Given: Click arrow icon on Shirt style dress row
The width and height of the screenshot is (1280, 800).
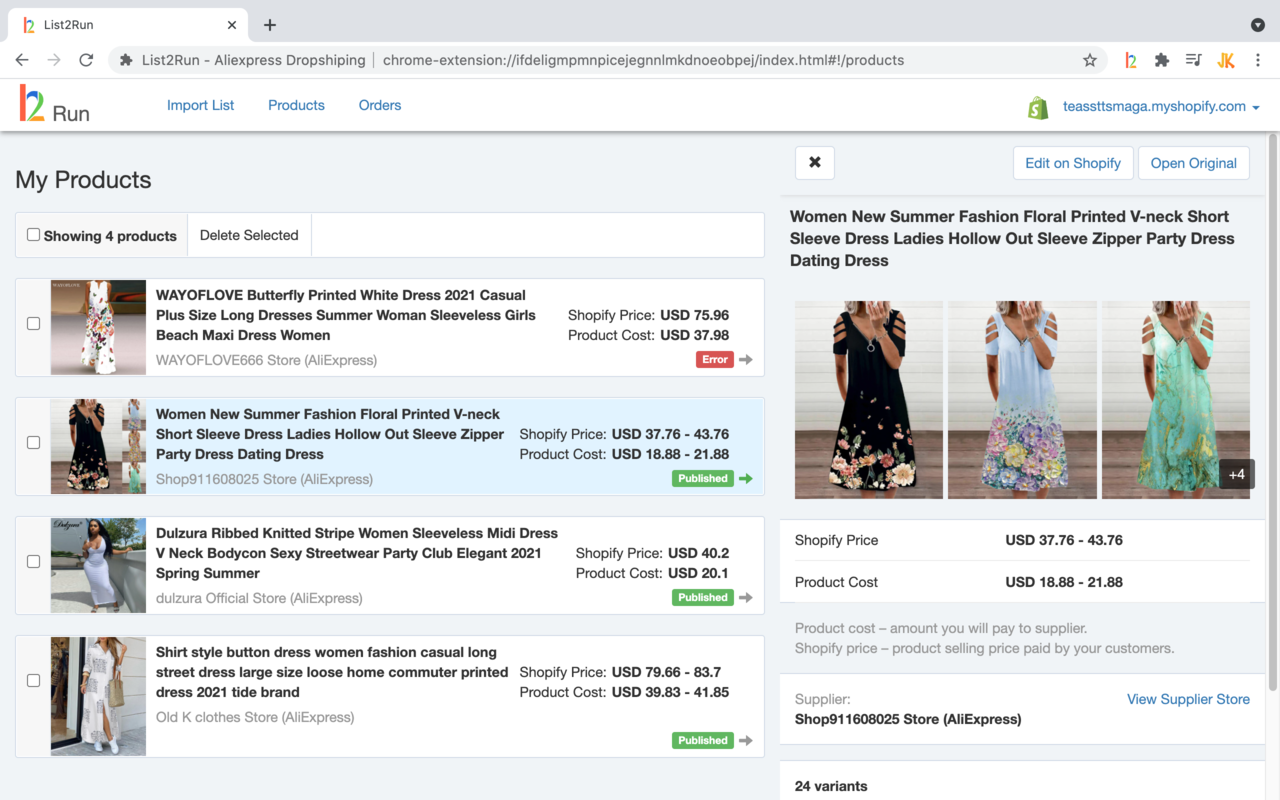Looking at the screenshot, I should [746, 741].
